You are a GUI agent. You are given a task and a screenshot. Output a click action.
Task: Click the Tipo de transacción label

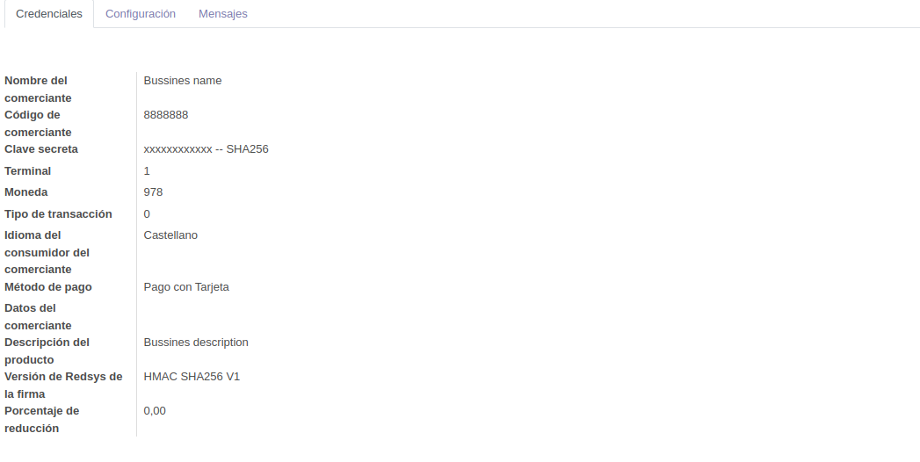tap(58, 214)
